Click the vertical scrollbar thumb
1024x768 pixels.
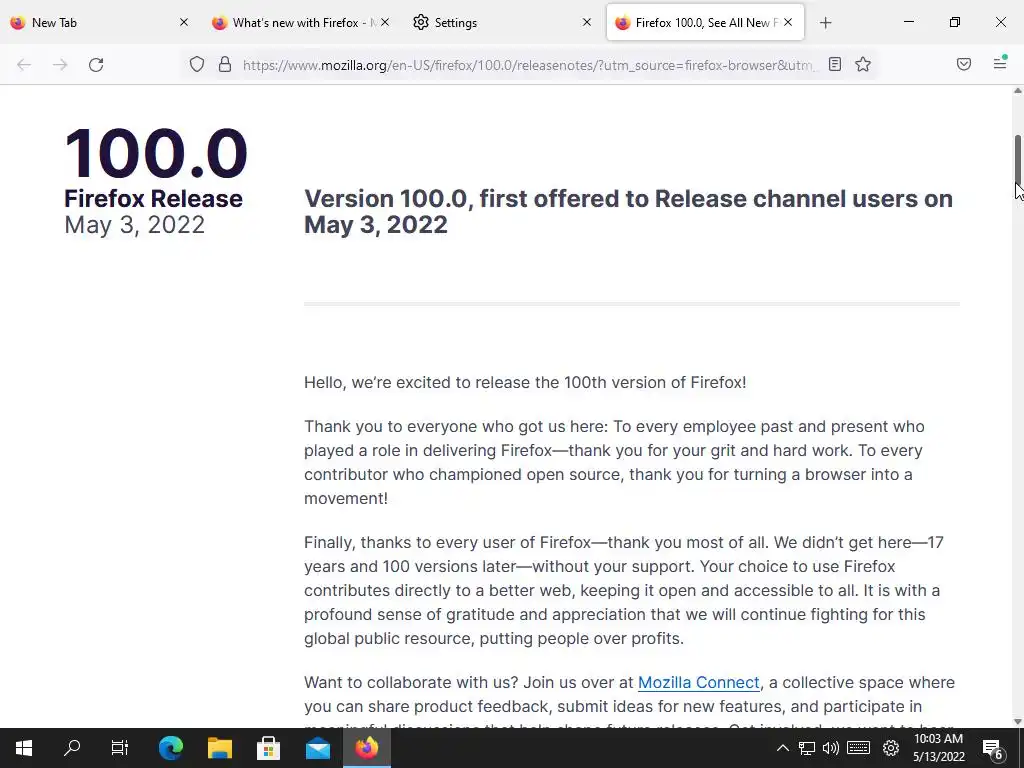[x=1017, y=159]
